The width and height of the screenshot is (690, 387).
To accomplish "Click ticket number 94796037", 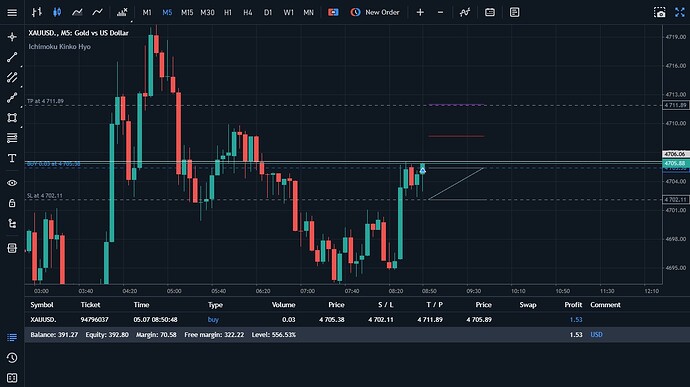I will click(x=94, y=320).
